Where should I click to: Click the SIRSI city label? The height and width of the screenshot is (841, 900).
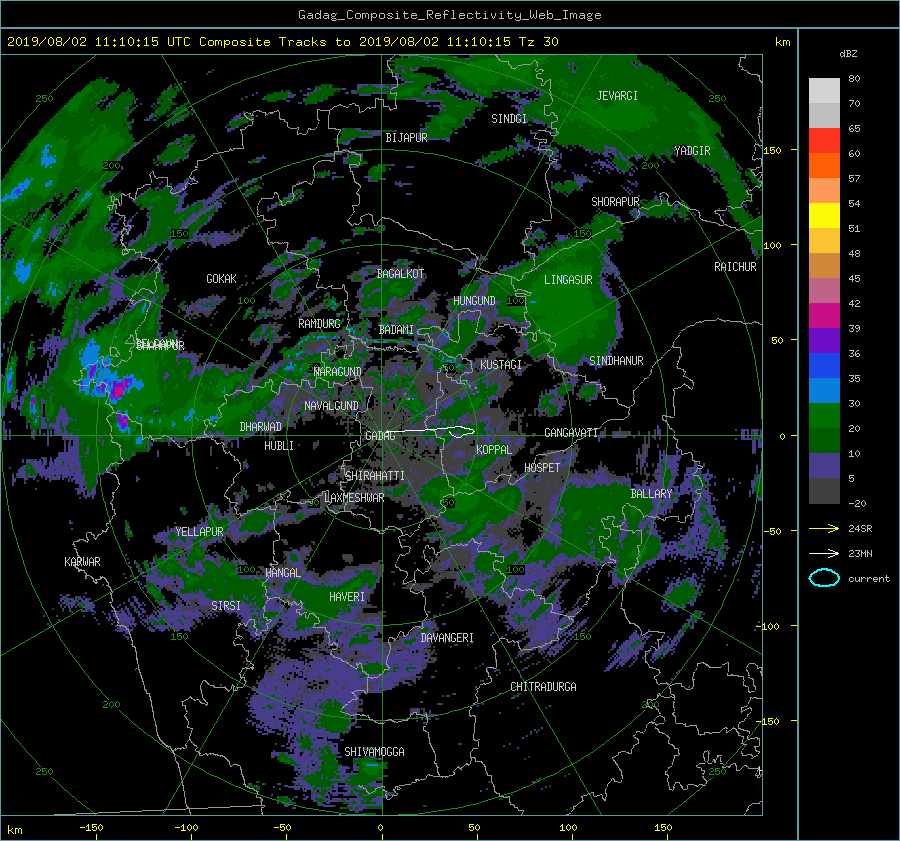coord(226,606)
